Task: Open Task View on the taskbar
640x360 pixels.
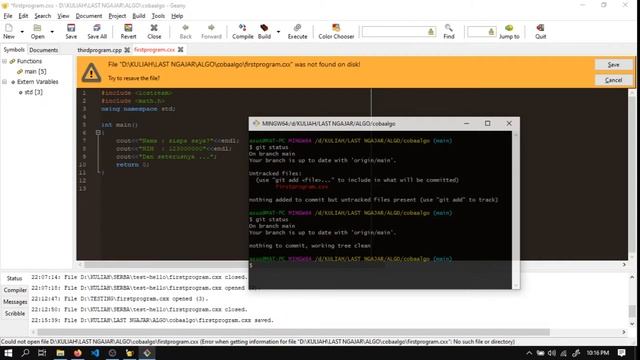Action: click(x=42, y=353)
